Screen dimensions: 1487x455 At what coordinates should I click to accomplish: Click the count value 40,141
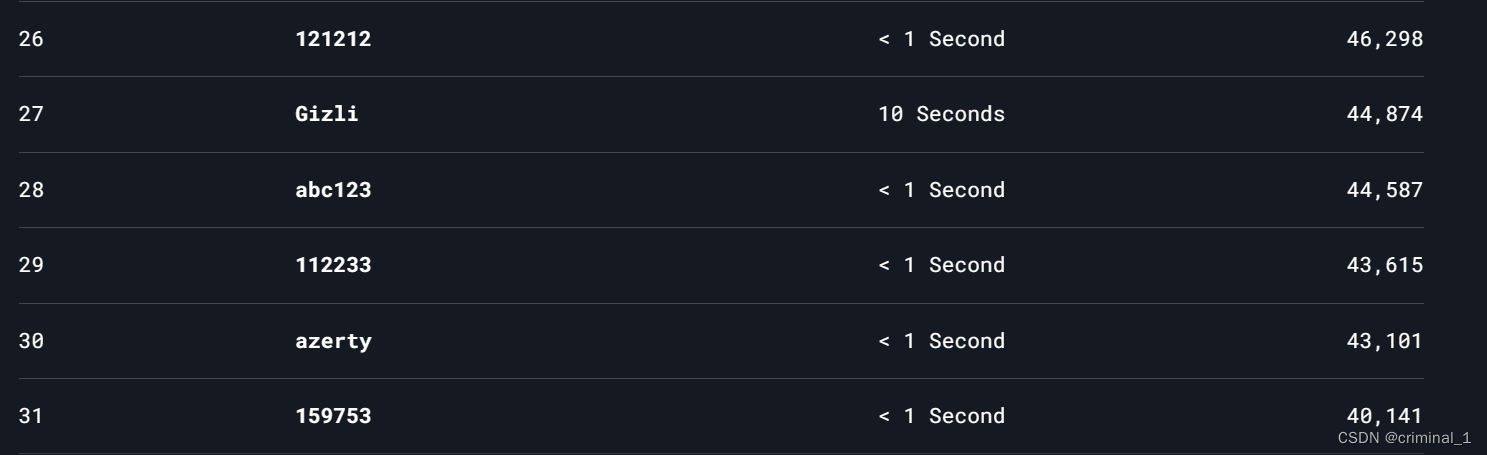coord(1384,416)
